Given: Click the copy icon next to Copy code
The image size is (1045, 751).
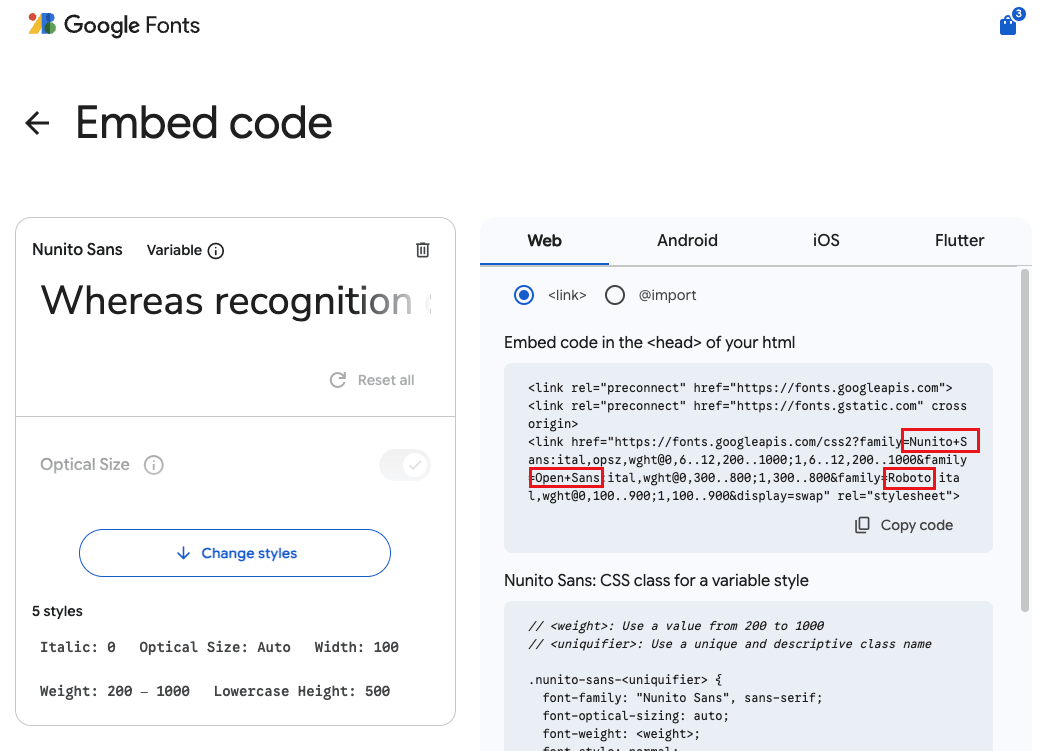Looking at the screenshot, I should (862, 525).
